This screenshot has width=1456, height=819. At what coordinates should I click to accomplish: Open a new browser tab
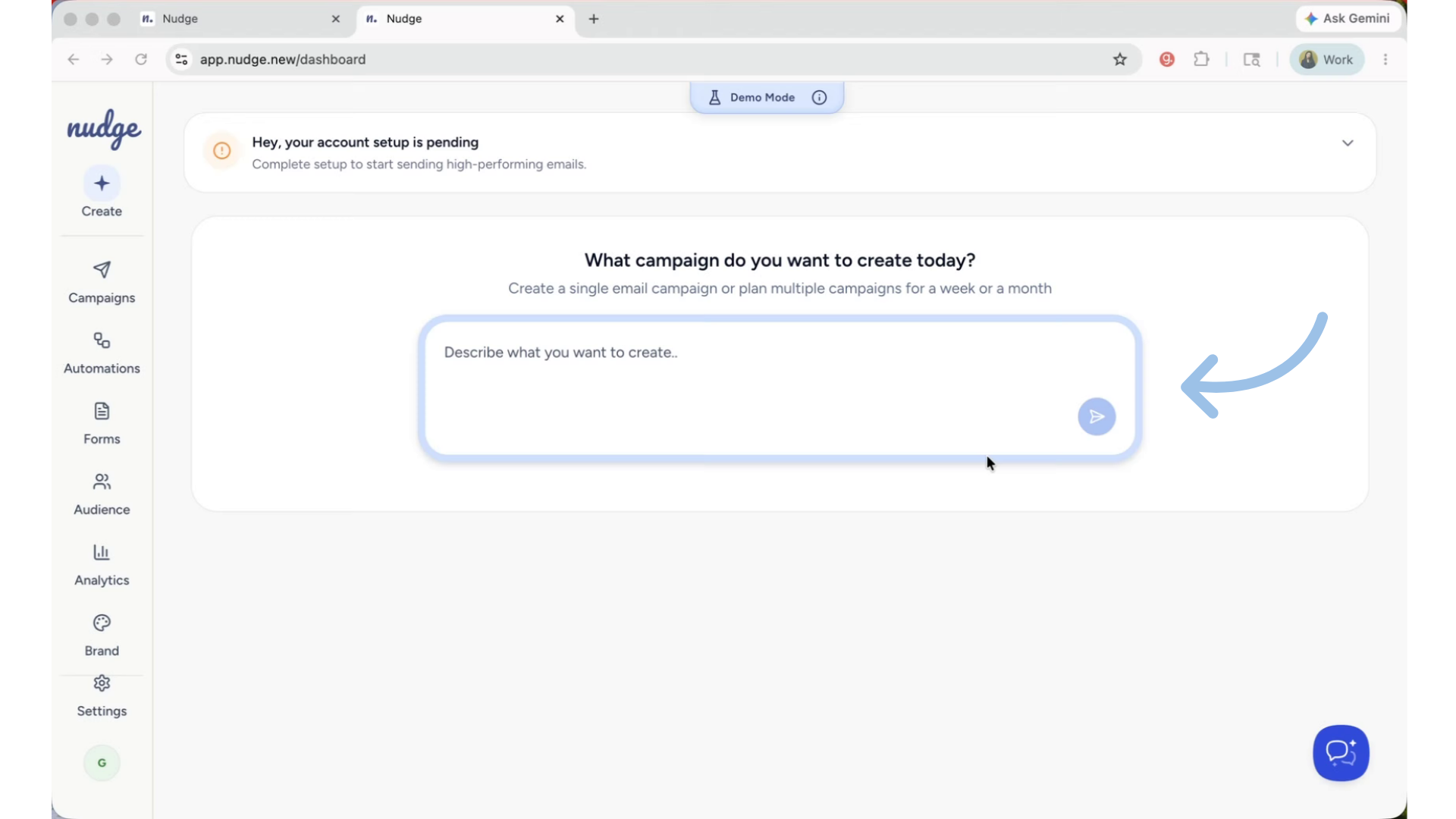pos(594,19)
